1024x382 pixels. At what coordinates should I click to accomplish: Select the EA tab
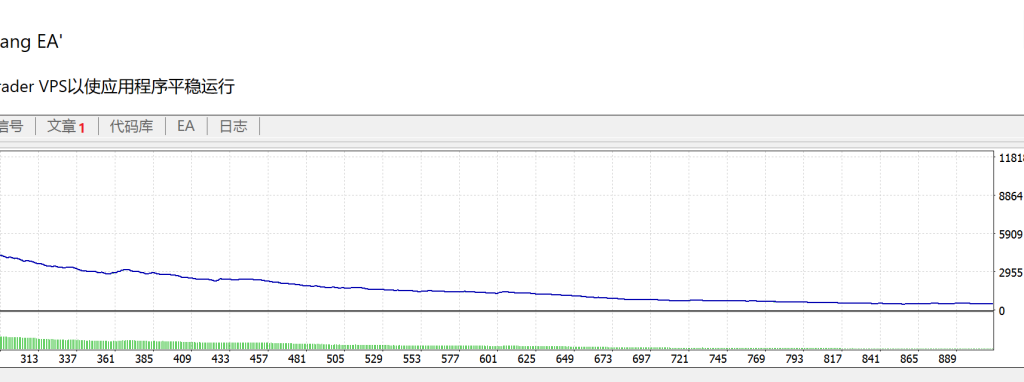click(x=186, y=127)
